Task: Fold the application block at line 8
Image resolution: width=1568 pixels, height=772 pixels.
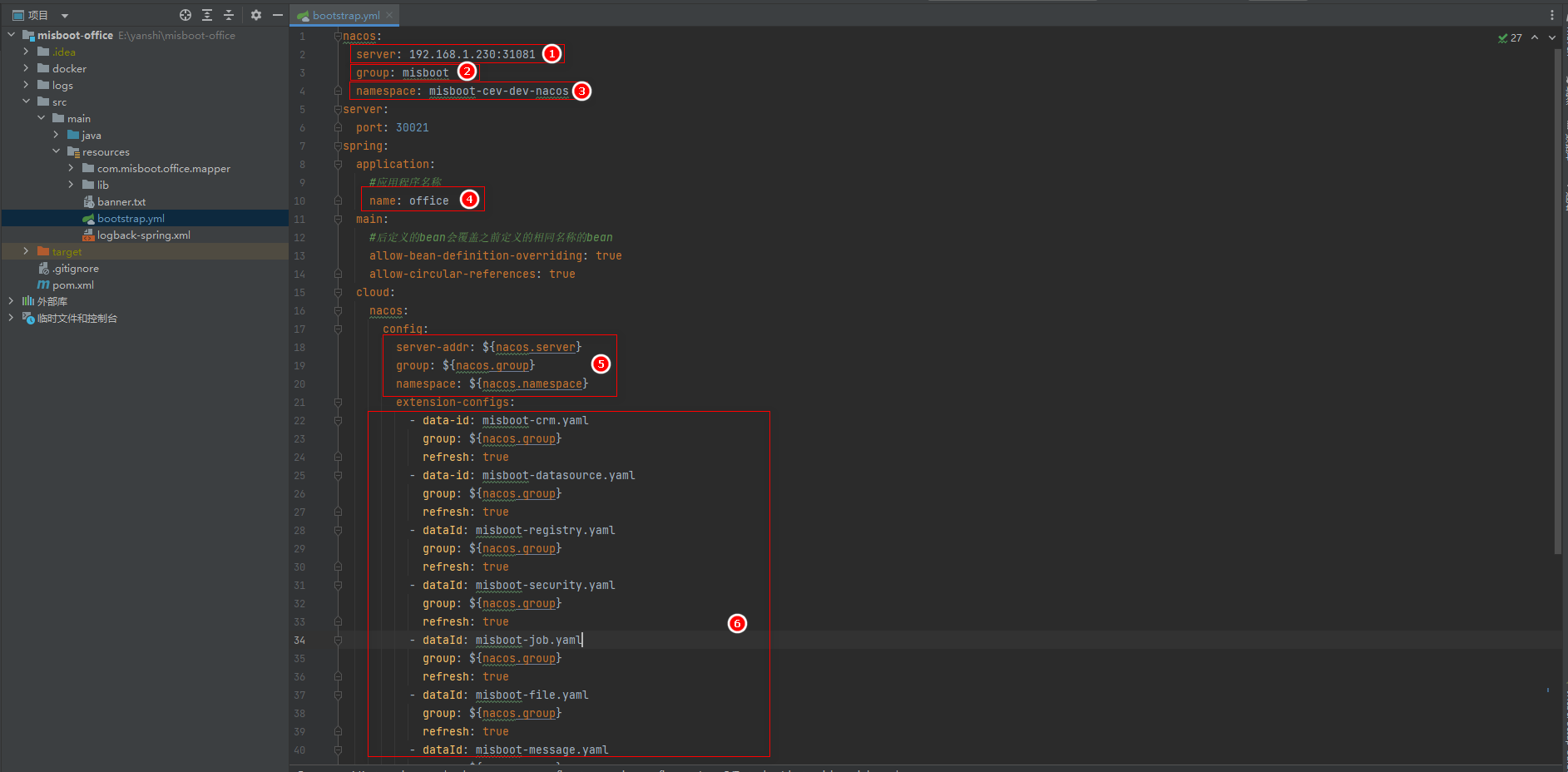Action: pos(338,165)
